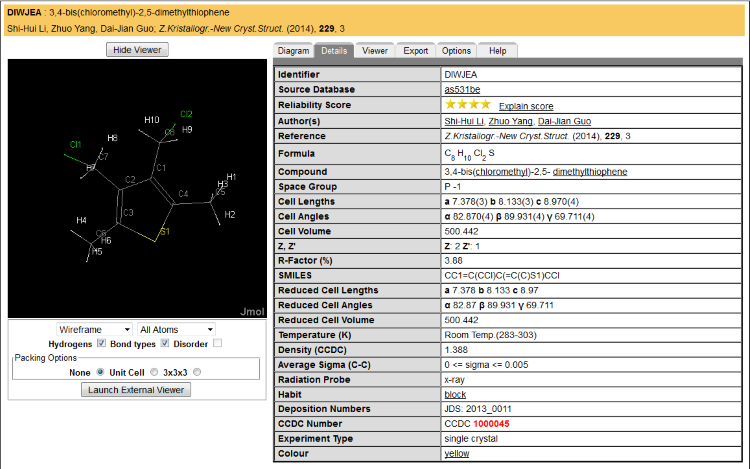This screenshot has height=469, width=750.
Task: Switch to the Diagram tab
Action: pos(293,50)
